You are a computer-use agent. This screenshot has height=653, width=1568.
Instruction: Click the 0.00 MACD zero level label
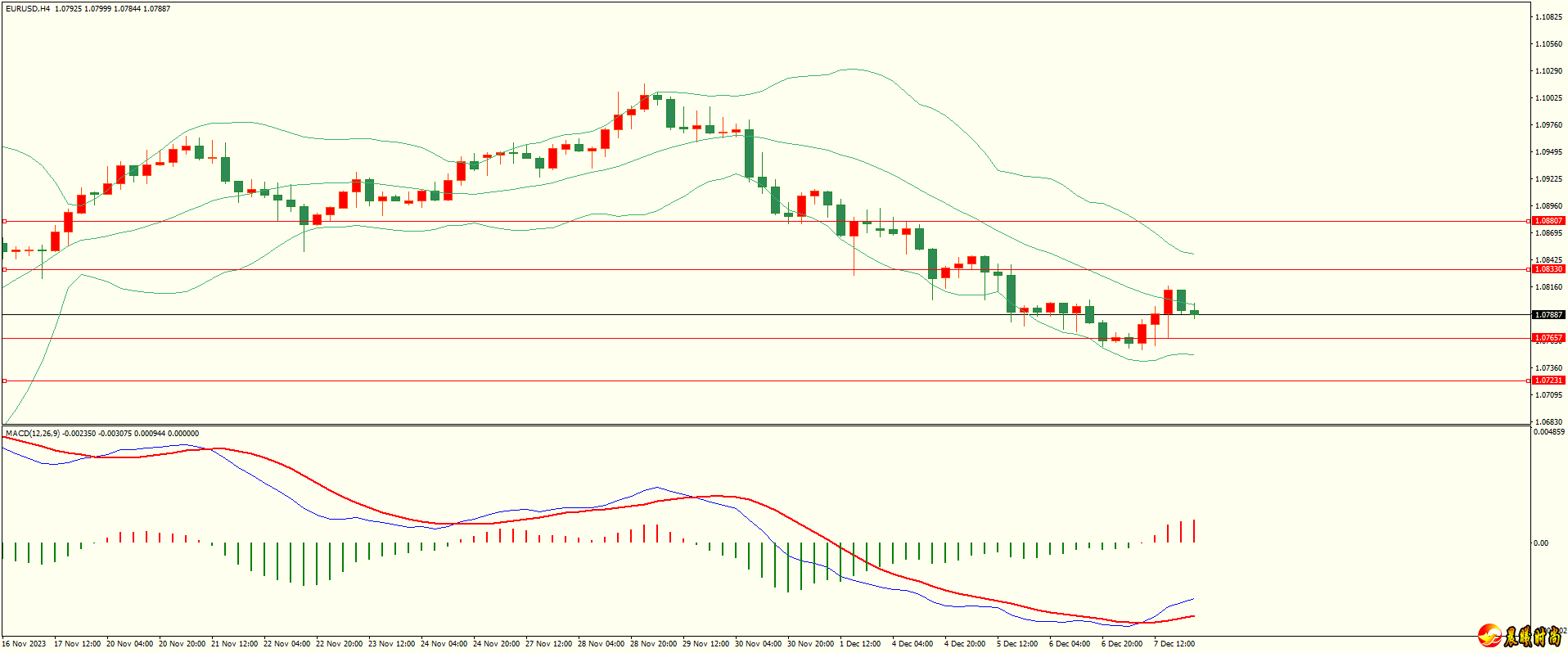pos(1541,543)
